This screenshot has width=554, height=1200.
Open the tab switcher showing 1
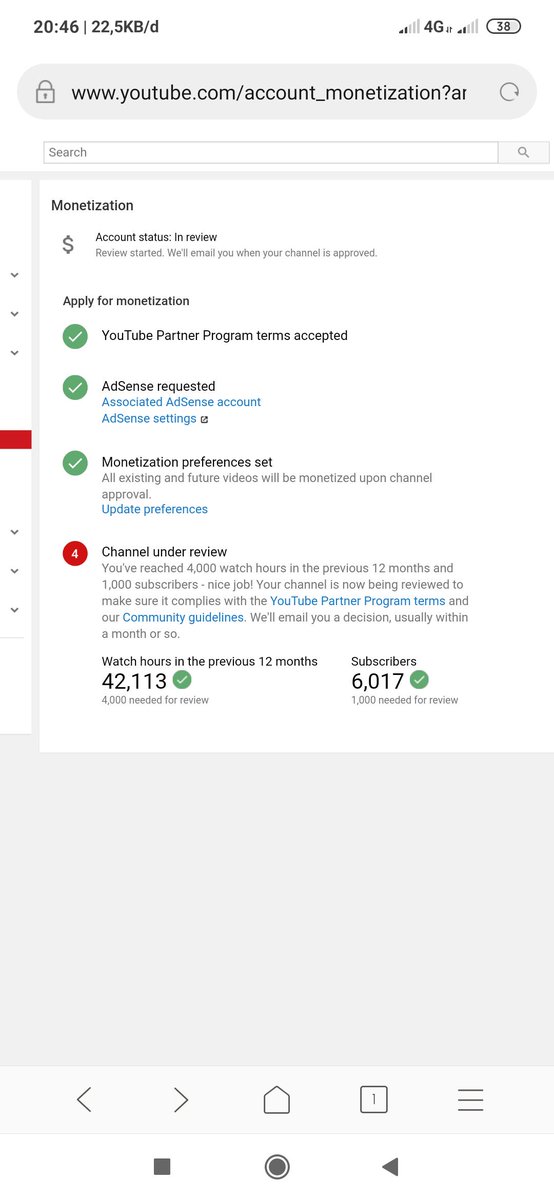[373, 1100]
